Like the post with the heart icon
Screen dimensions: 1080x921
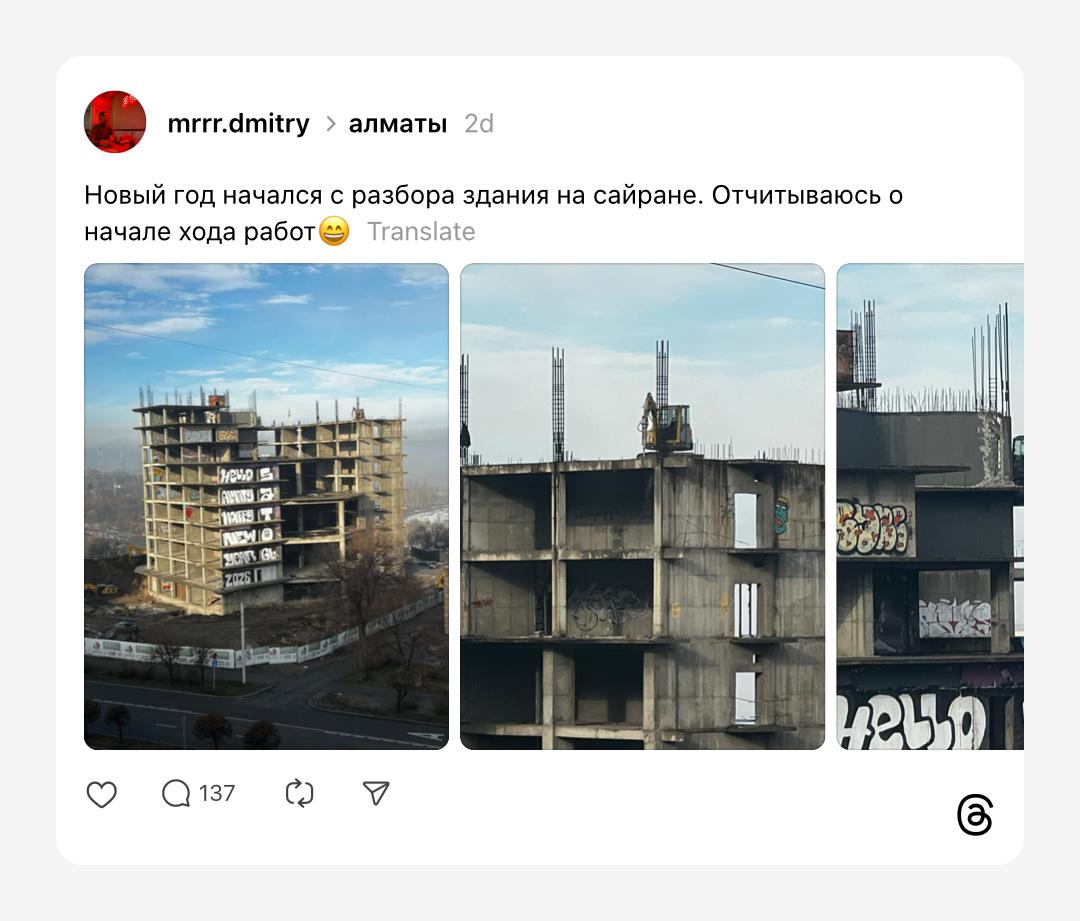(101, 794)
